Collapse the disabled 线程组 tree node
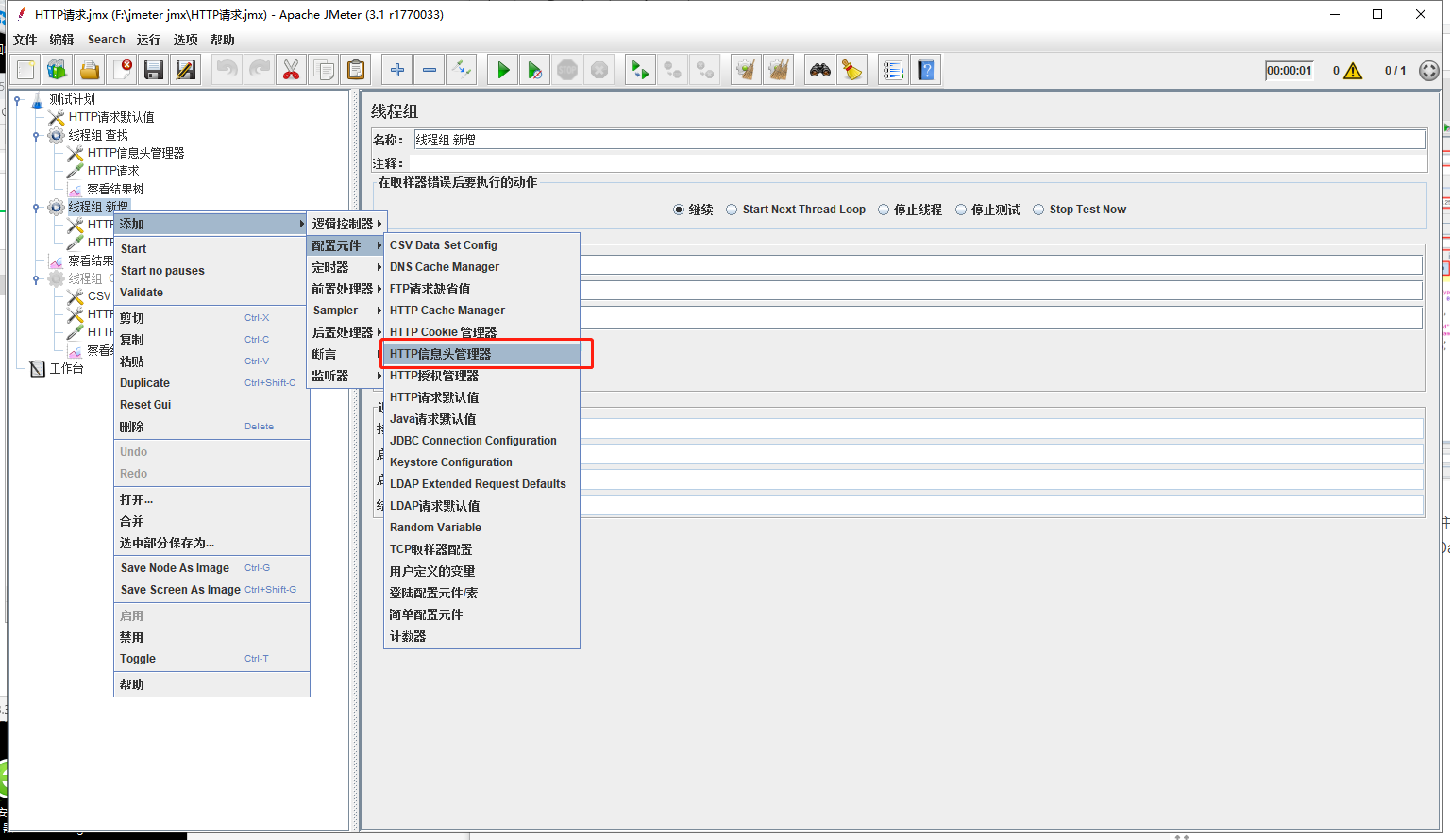 (36, 278)
